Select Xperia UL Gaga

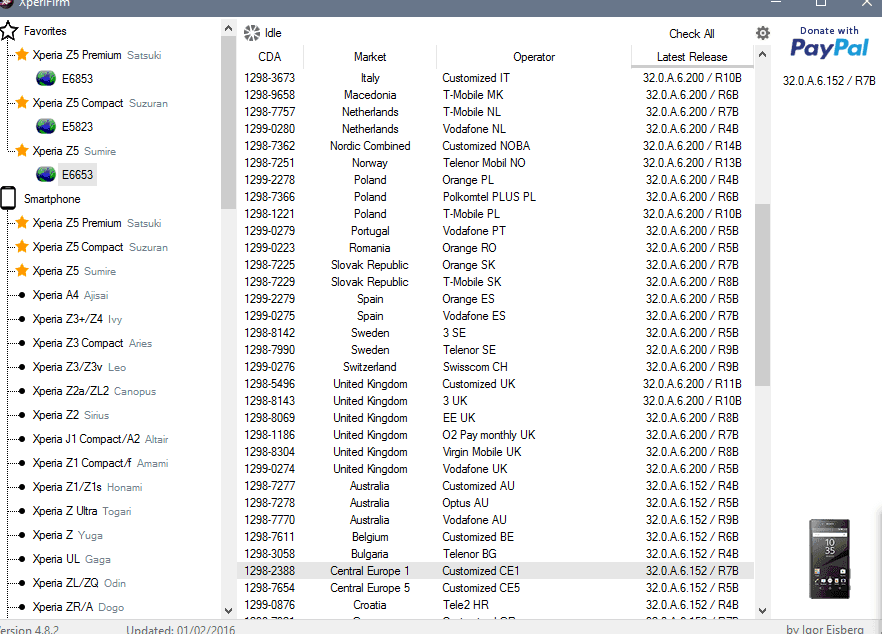71,559
